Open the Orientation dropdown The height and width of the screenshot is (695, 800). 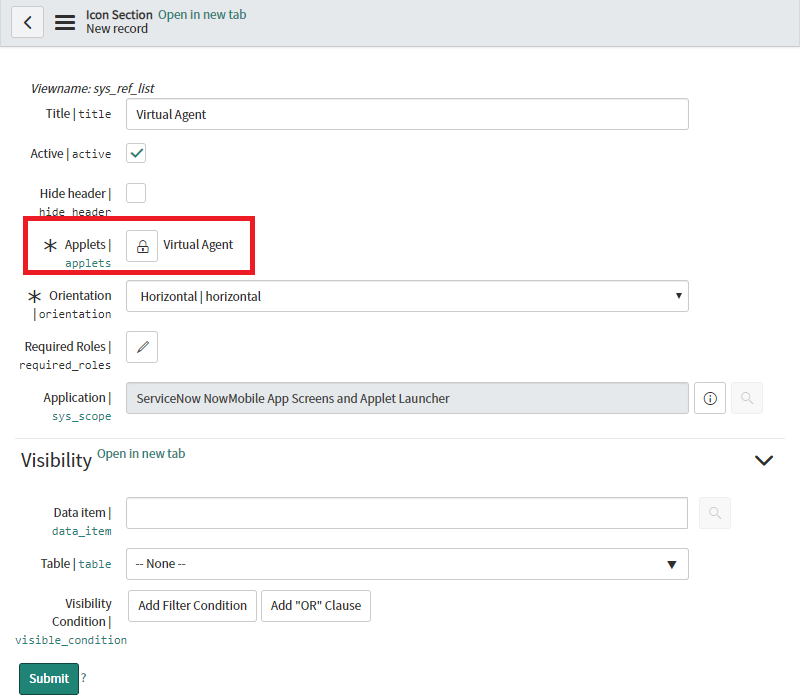coord(407,296)
